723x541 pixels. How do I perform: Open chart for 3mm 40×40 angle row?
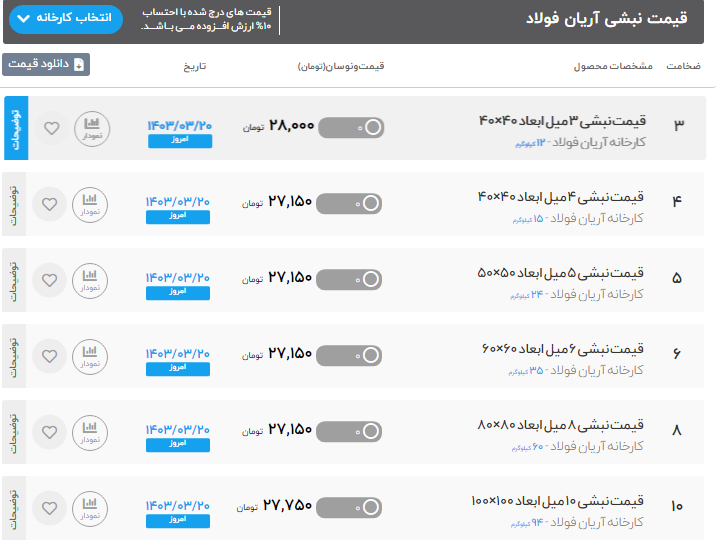click(x=92, y=128)
